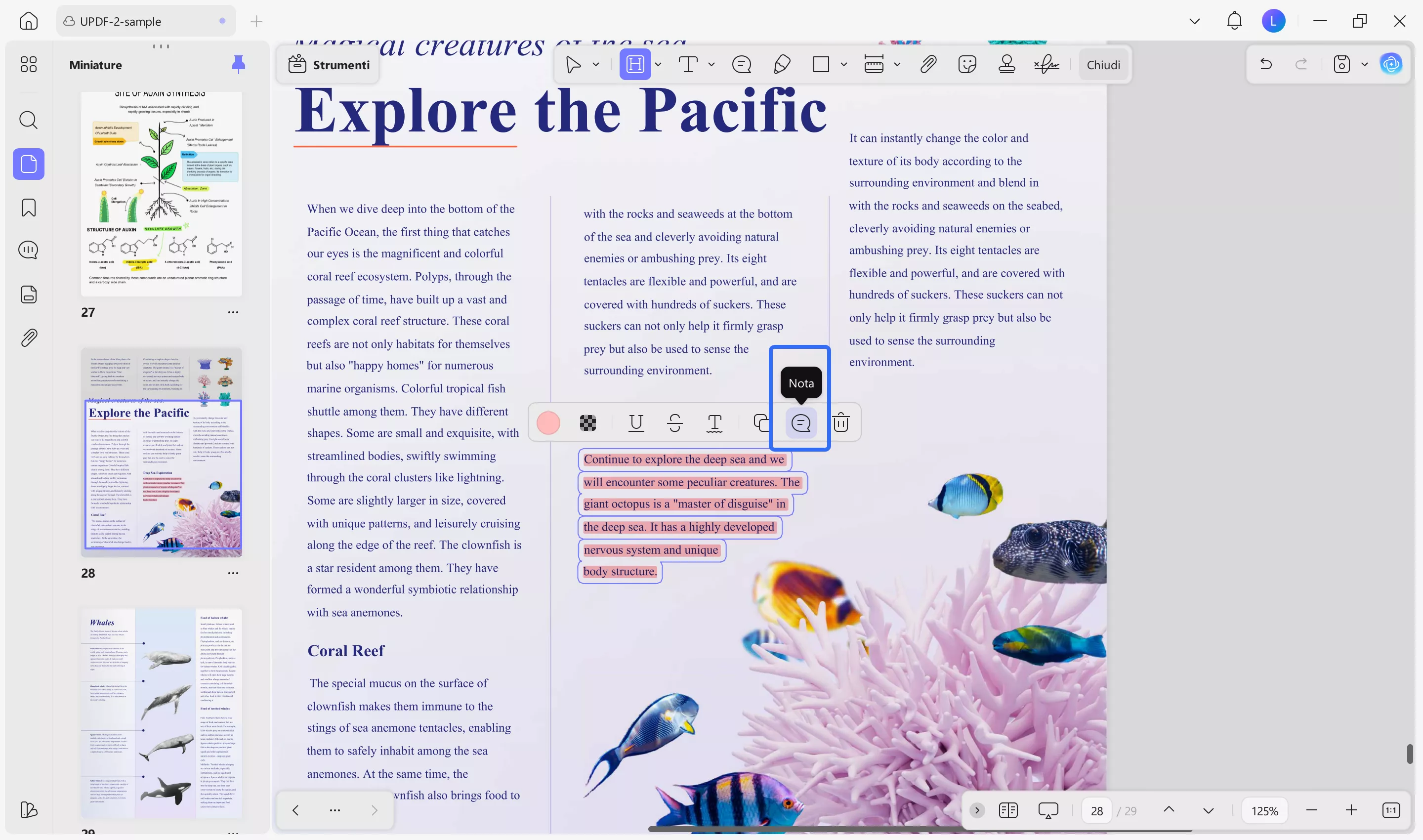This screenshot has height=840, width=1423.
Task: Expand the shape tool dropdown
Action: (x=843, y=64)
